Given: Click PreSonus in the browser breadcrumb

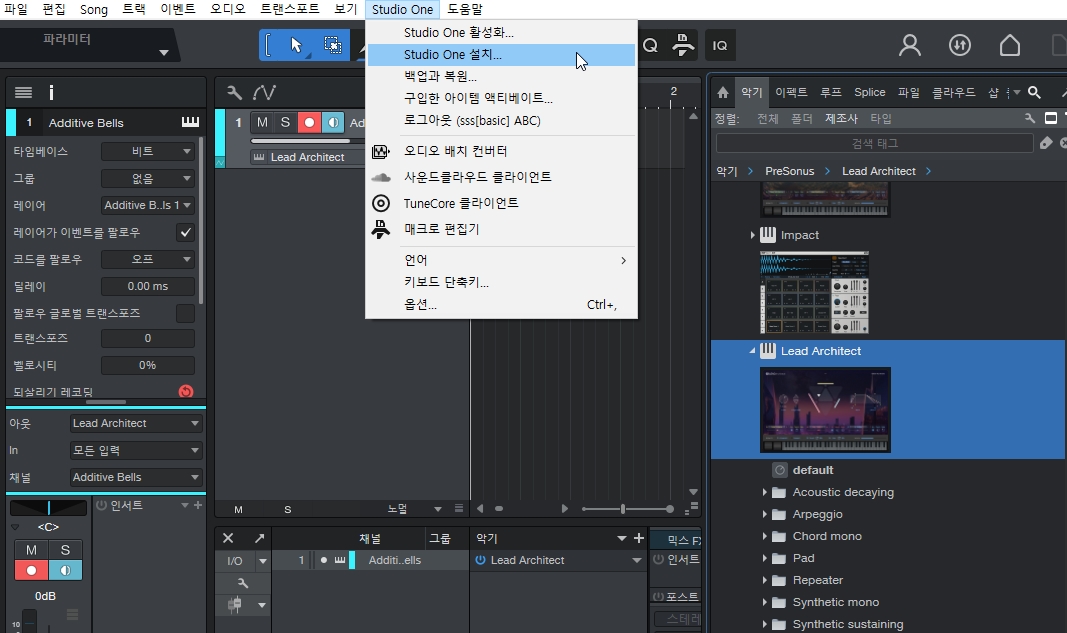Looking at the screenshot, I should pyautogui.click(x=789, y=171).
